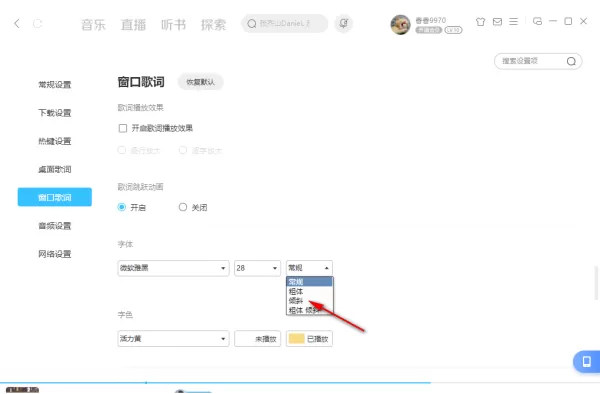Open the mail messages icon

point(497,22)
